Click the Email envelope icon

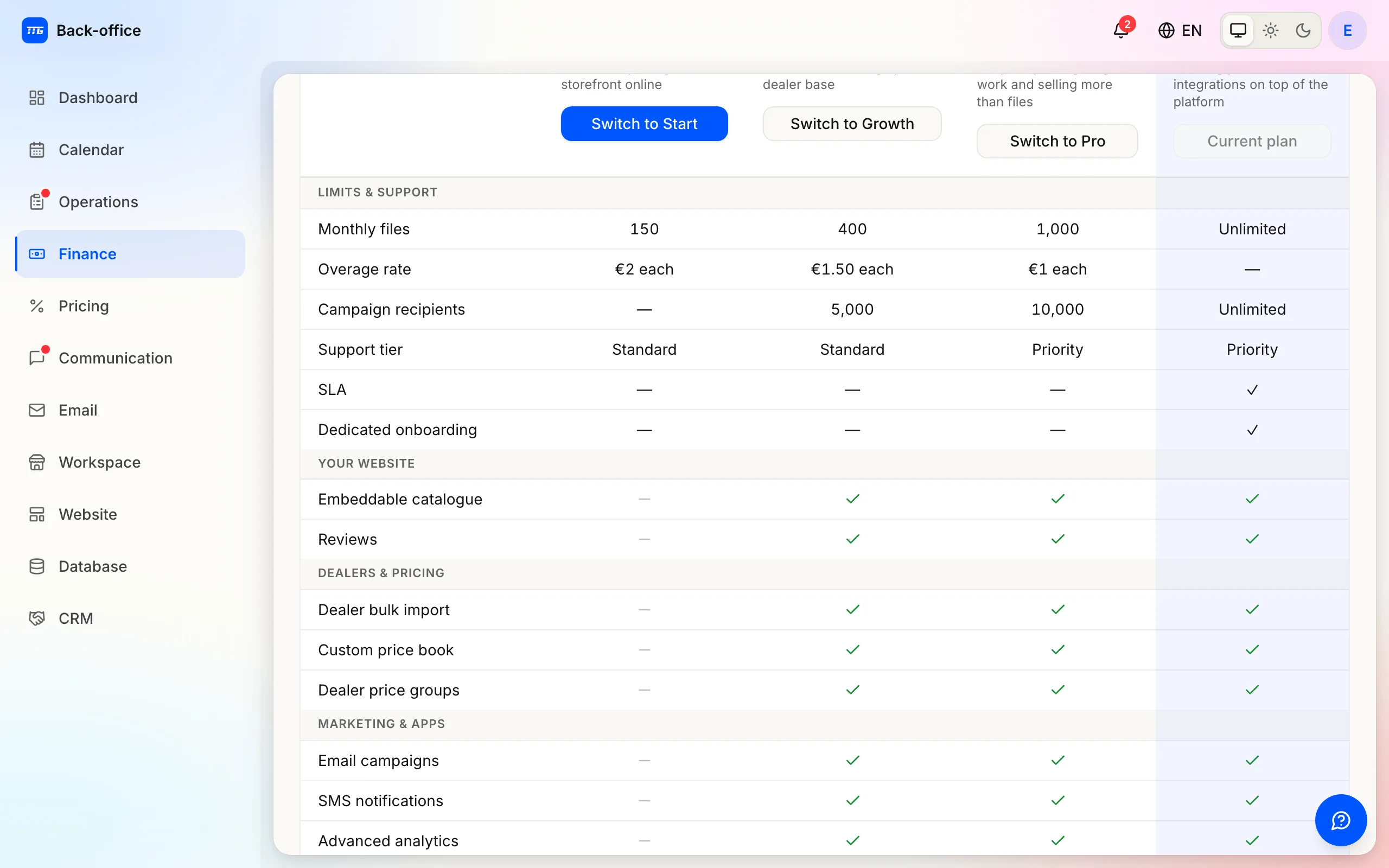click(37, 410)
